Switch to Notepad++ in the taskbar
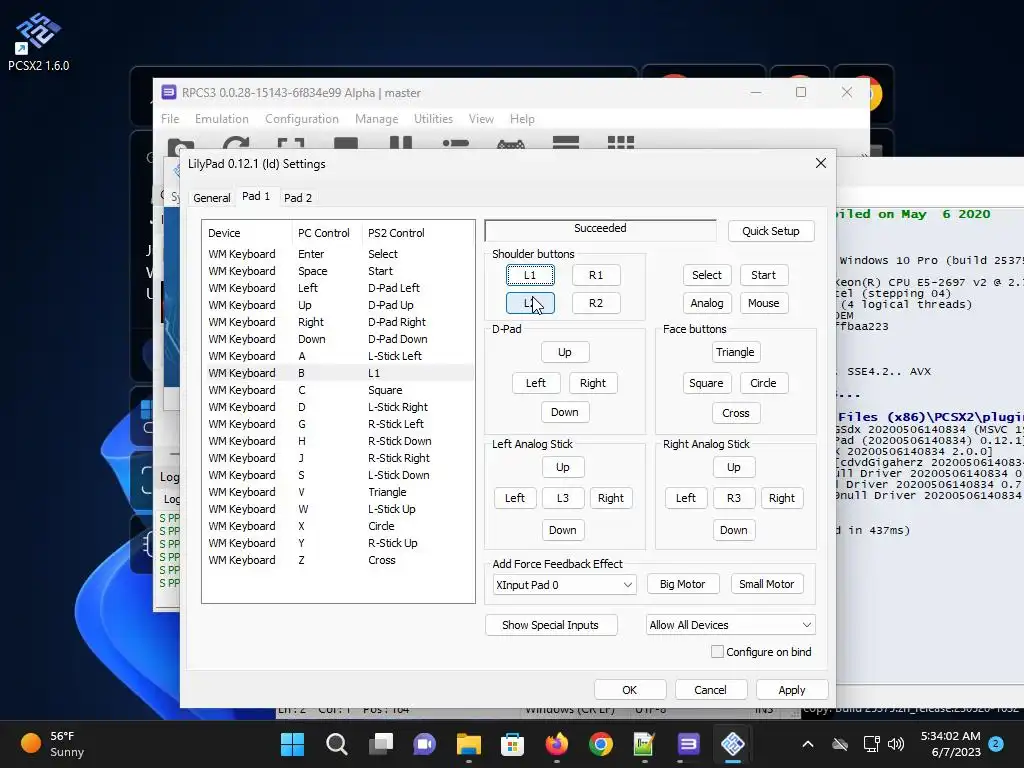Viewport: 1024px width, 768px height. point(644,744)
